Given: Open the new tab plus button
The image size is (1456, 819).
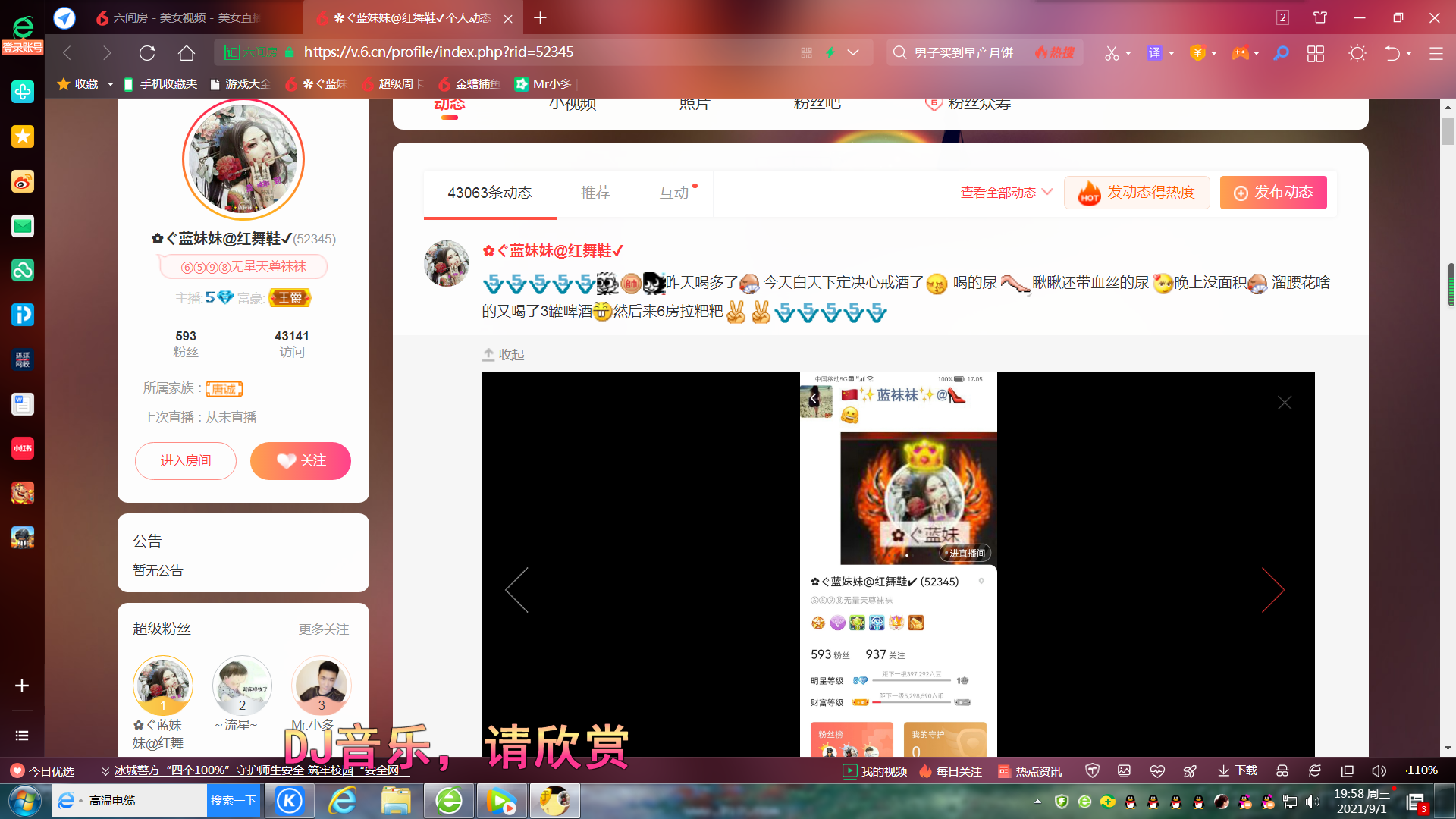Looking at the screenshot, I should [540, 17].
